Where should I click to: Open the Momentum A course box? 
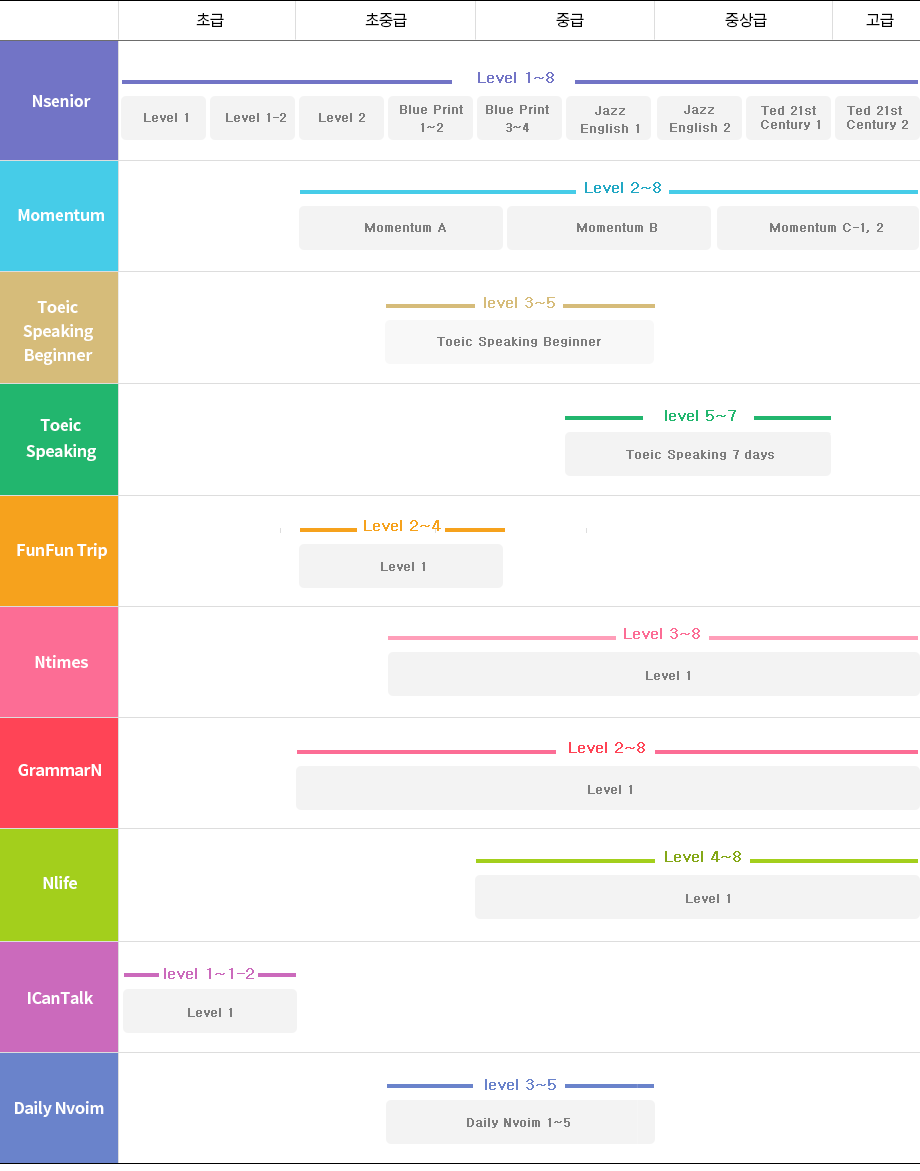(x=401, y=228)
